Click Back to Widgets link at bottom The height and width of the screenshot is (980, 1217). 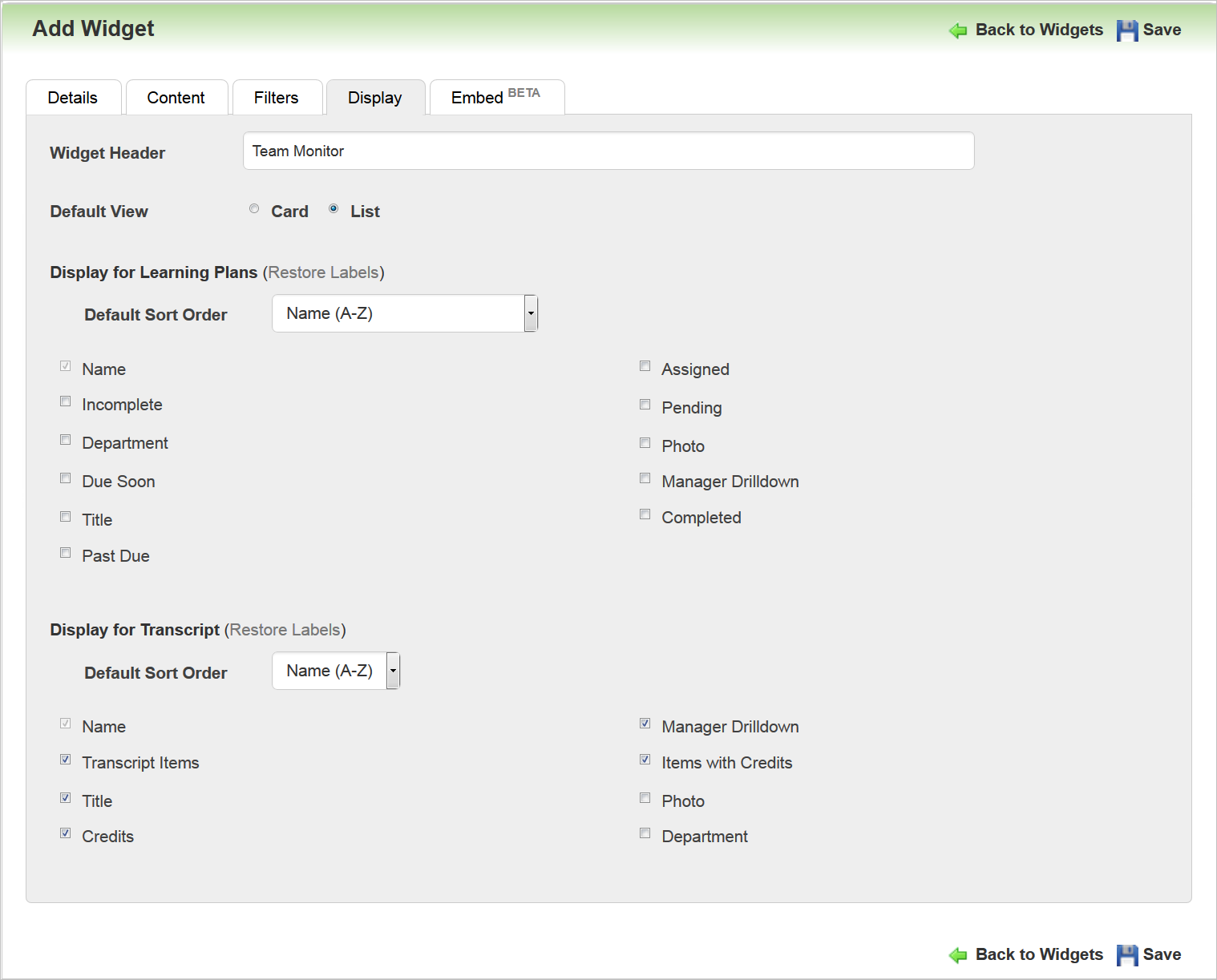(x=1039, y=954)
